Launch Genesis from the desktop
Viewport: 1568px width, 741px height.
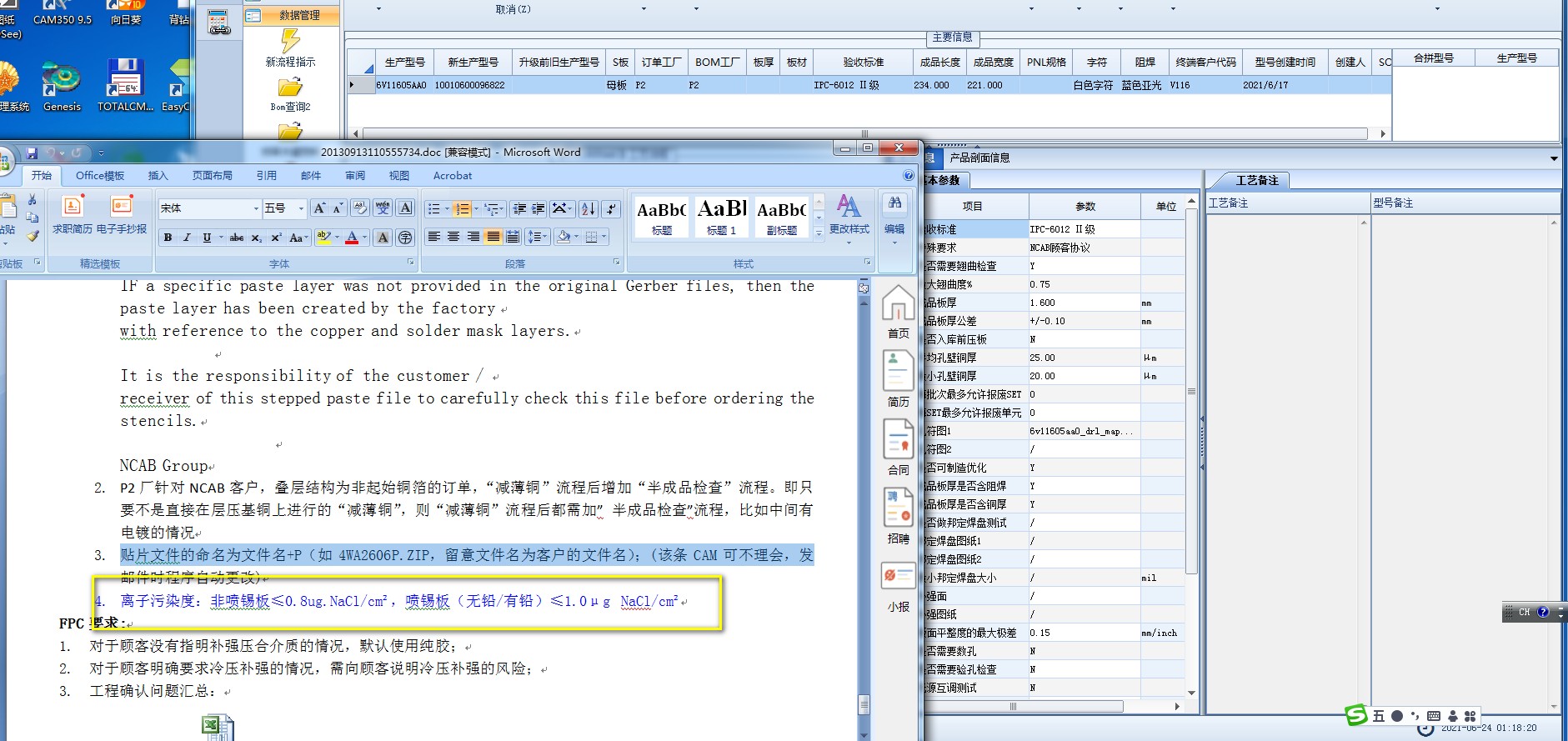[62, 86]
